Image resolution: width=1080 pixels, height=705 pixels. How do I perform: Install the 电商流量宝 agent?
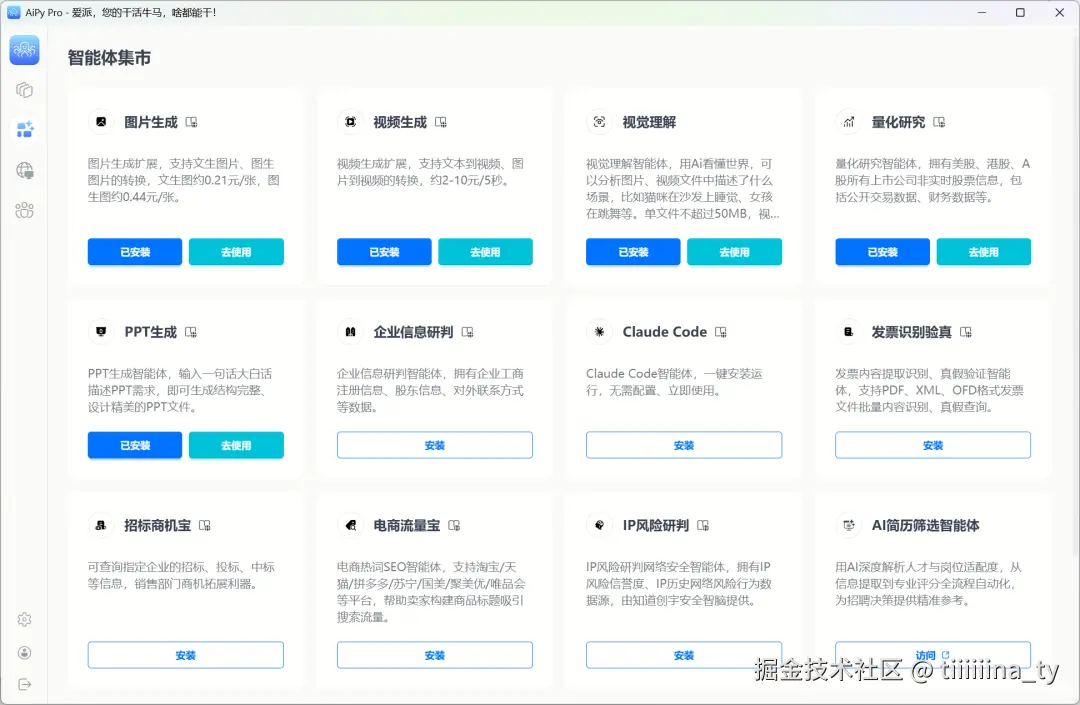[435, 655]
